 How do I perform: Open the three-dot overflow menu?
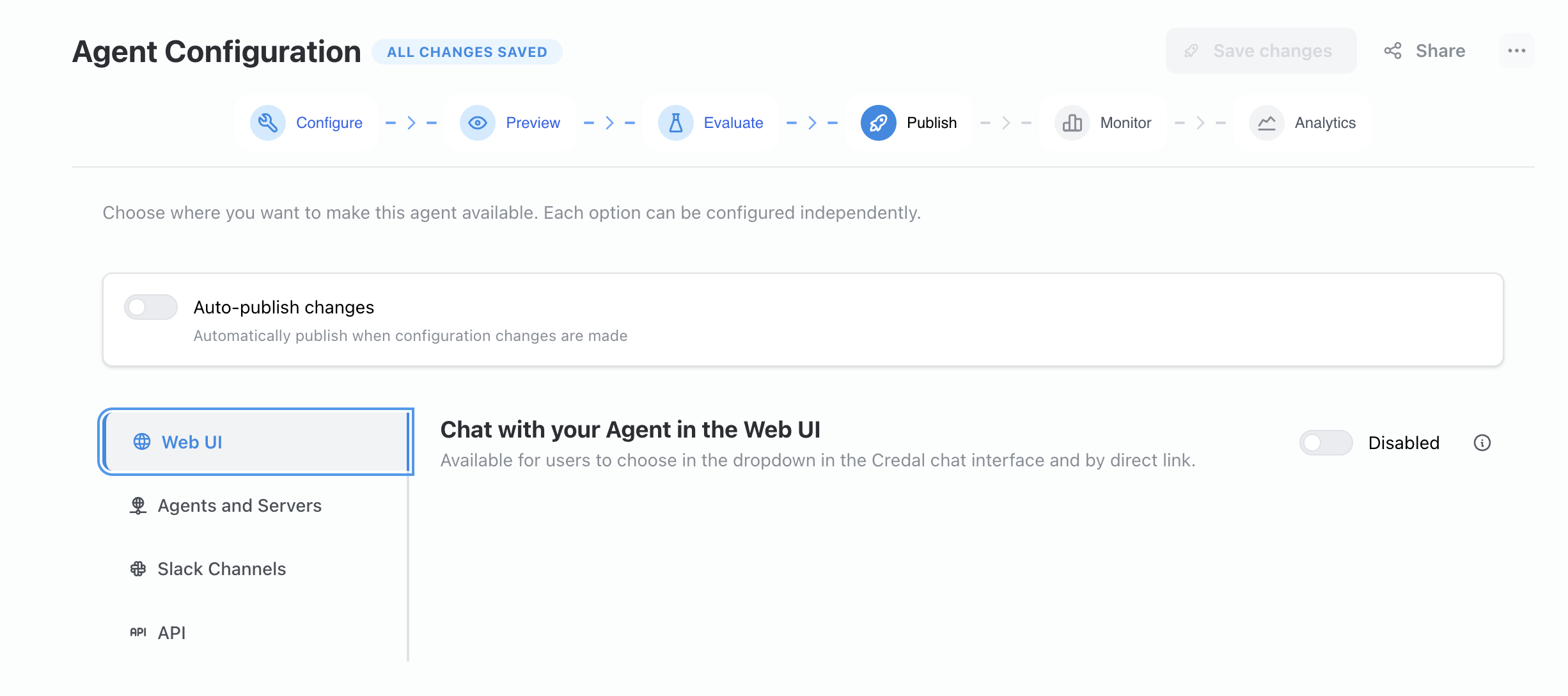[1517, 51]
